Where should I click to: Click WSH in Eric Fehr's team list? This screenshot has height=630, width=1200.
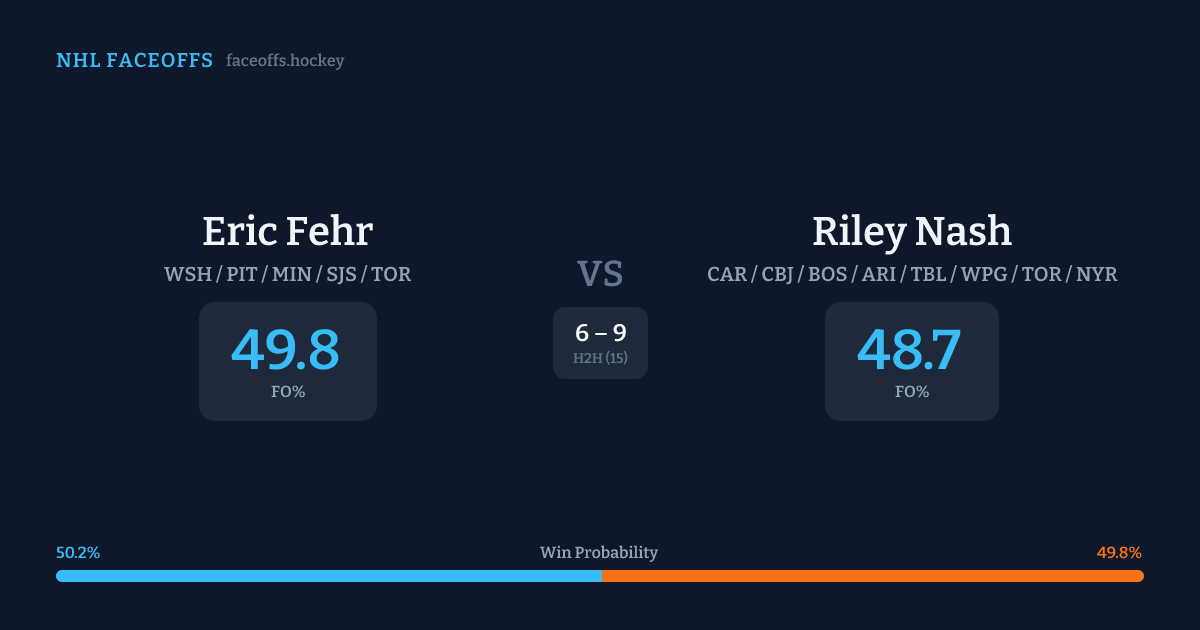pos(187,274)
